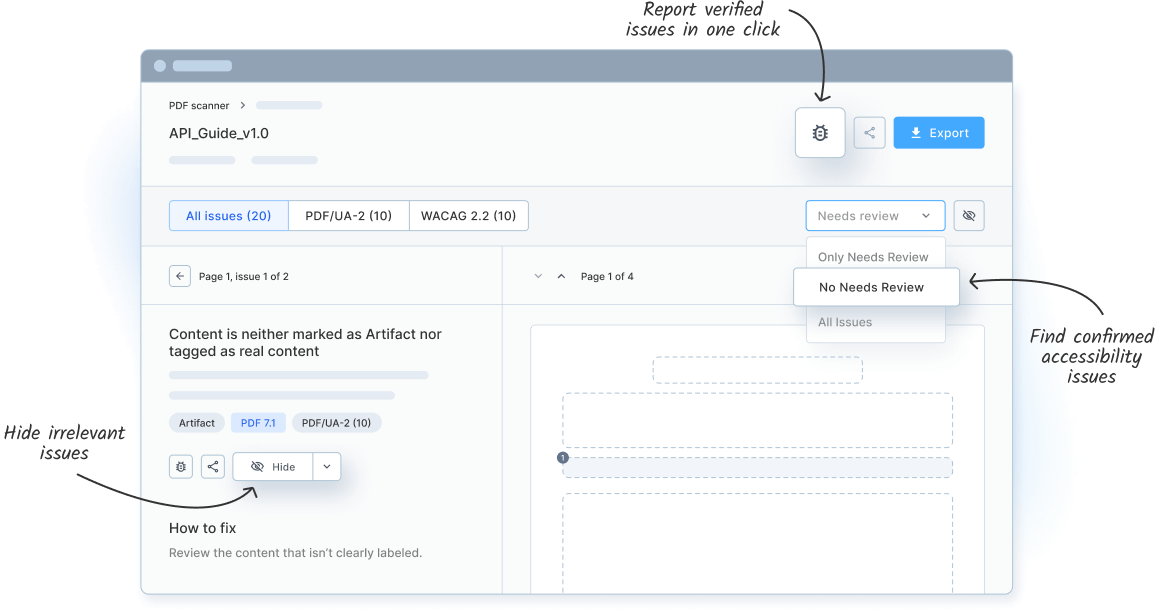Screen dimensions: 1156x613
Task: Click the PDF/UA-2 (10) tag chip
Action: point(336,423)
